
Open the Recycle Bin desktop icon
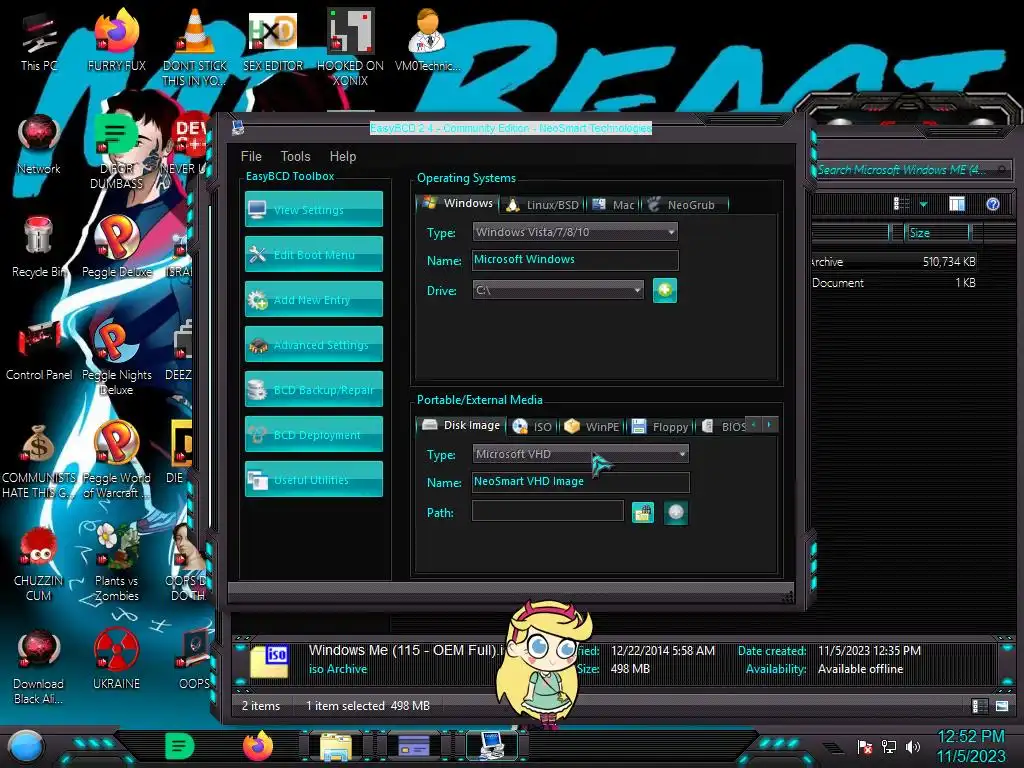39,247
